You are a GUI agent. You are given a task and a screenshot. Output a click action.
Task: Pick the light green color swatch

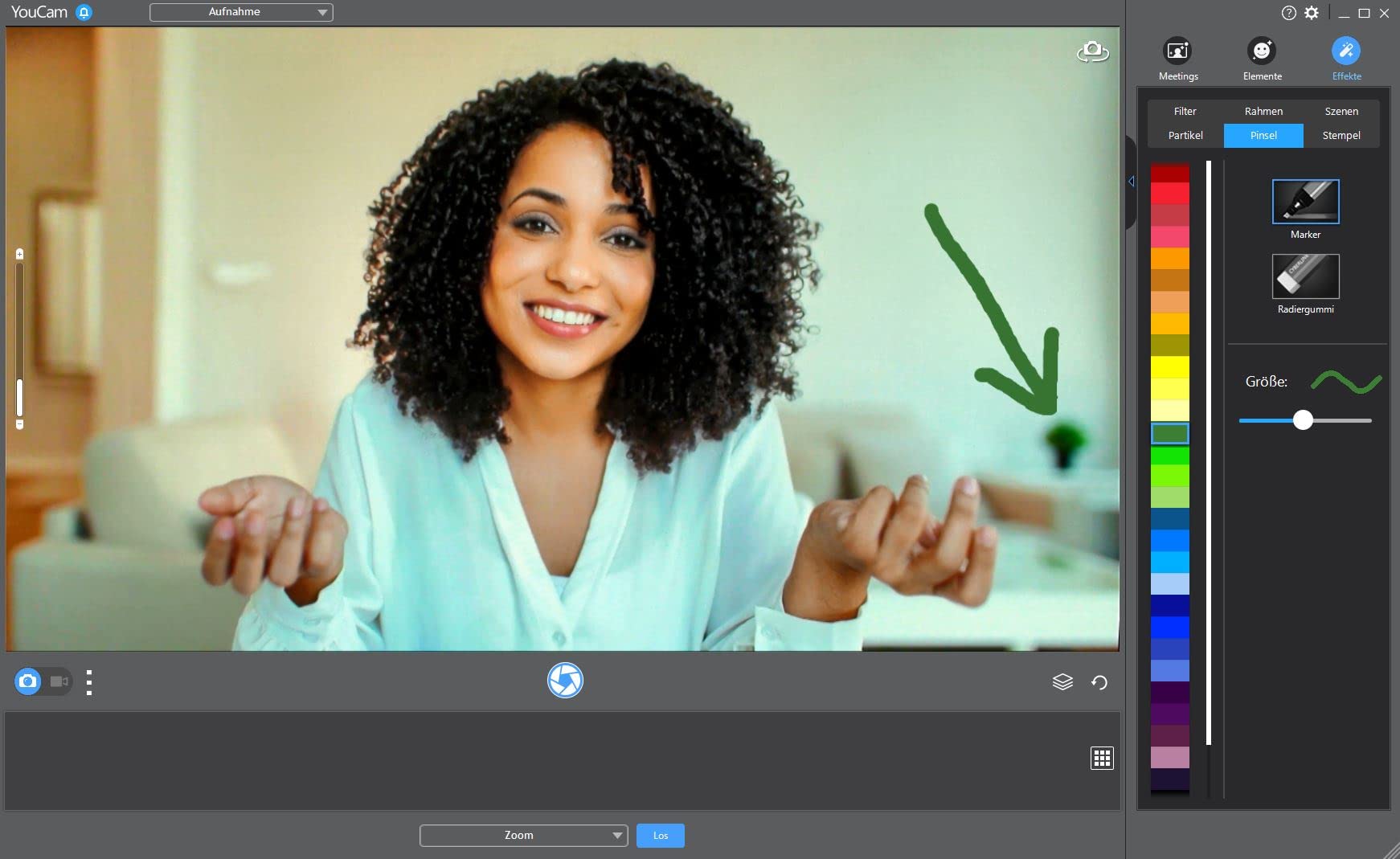[x=1169, y=497]
